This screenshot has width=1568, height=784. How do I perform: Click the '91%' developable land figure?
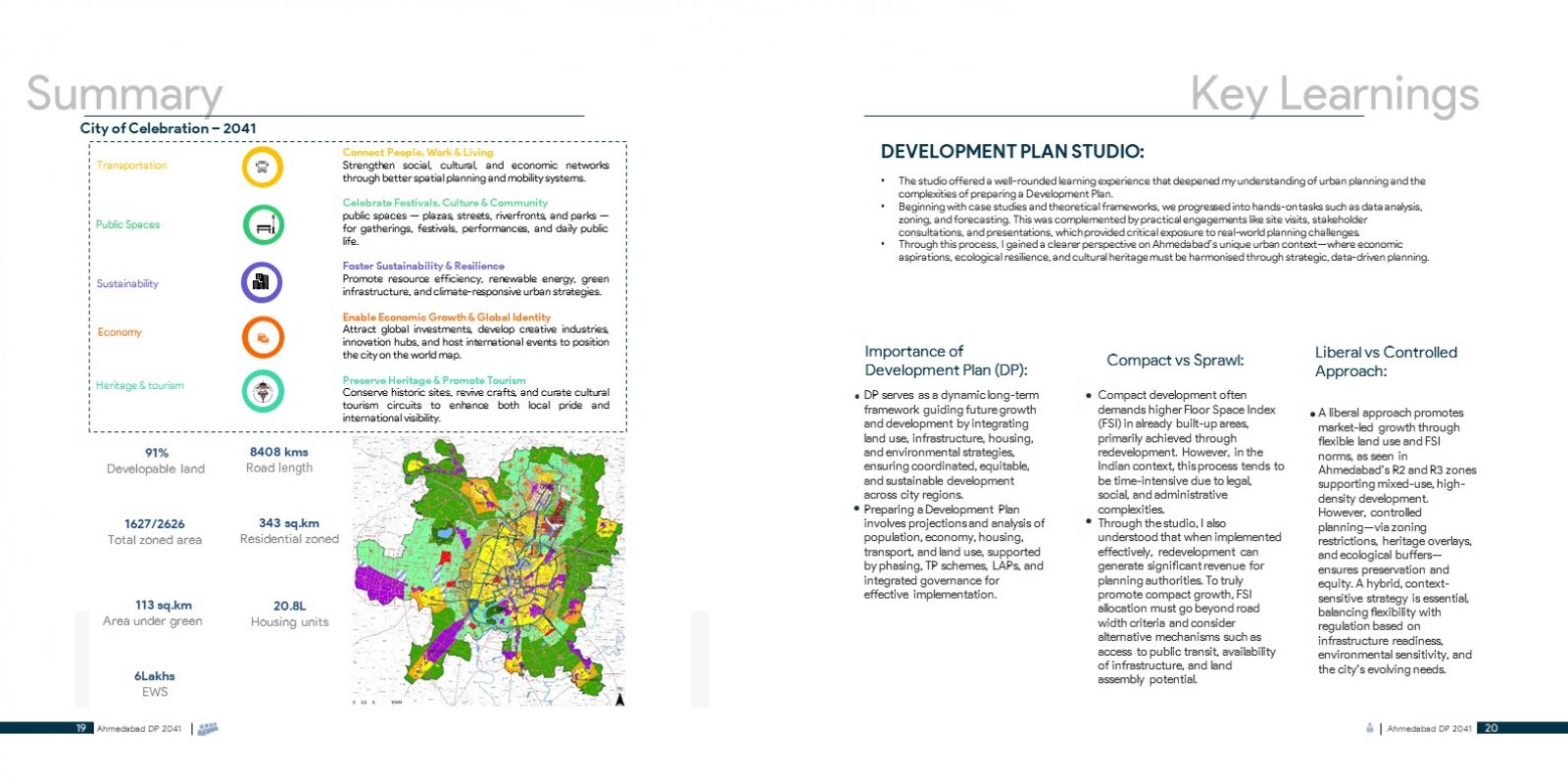click(157, 453)
